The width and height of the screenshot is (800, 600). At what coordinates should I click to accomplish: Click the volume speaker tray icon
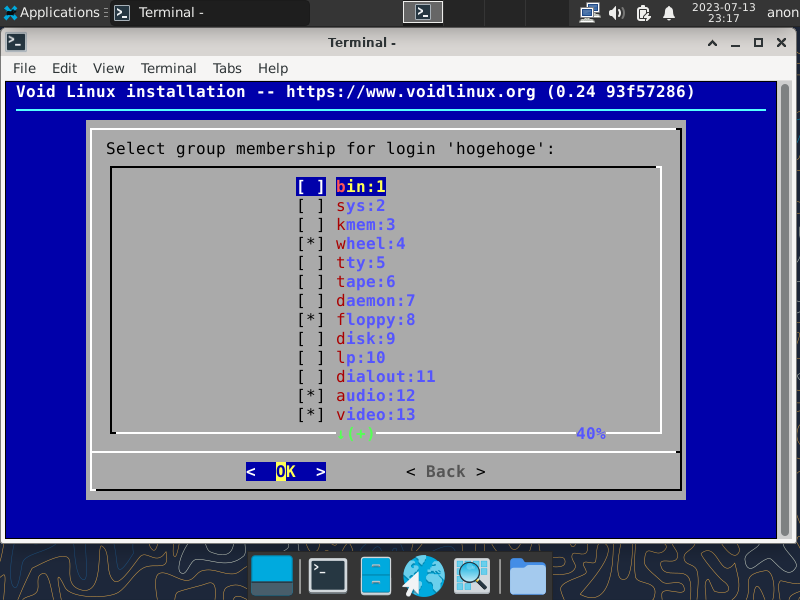pyautogui.click(x=617, y=13)
